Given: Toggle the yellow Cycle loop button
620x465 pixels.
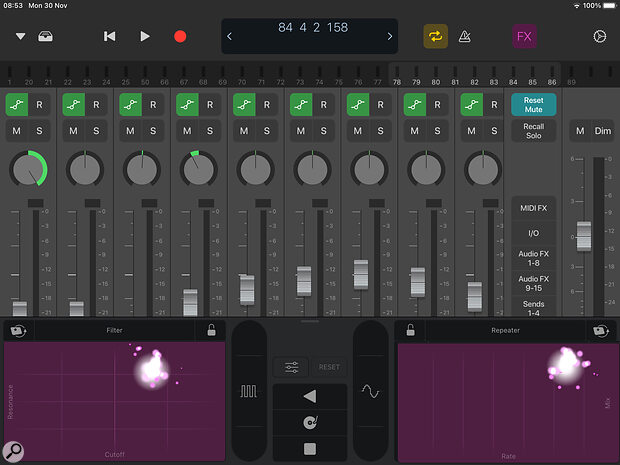Looking at the screenshot, I should coord(435,36).
